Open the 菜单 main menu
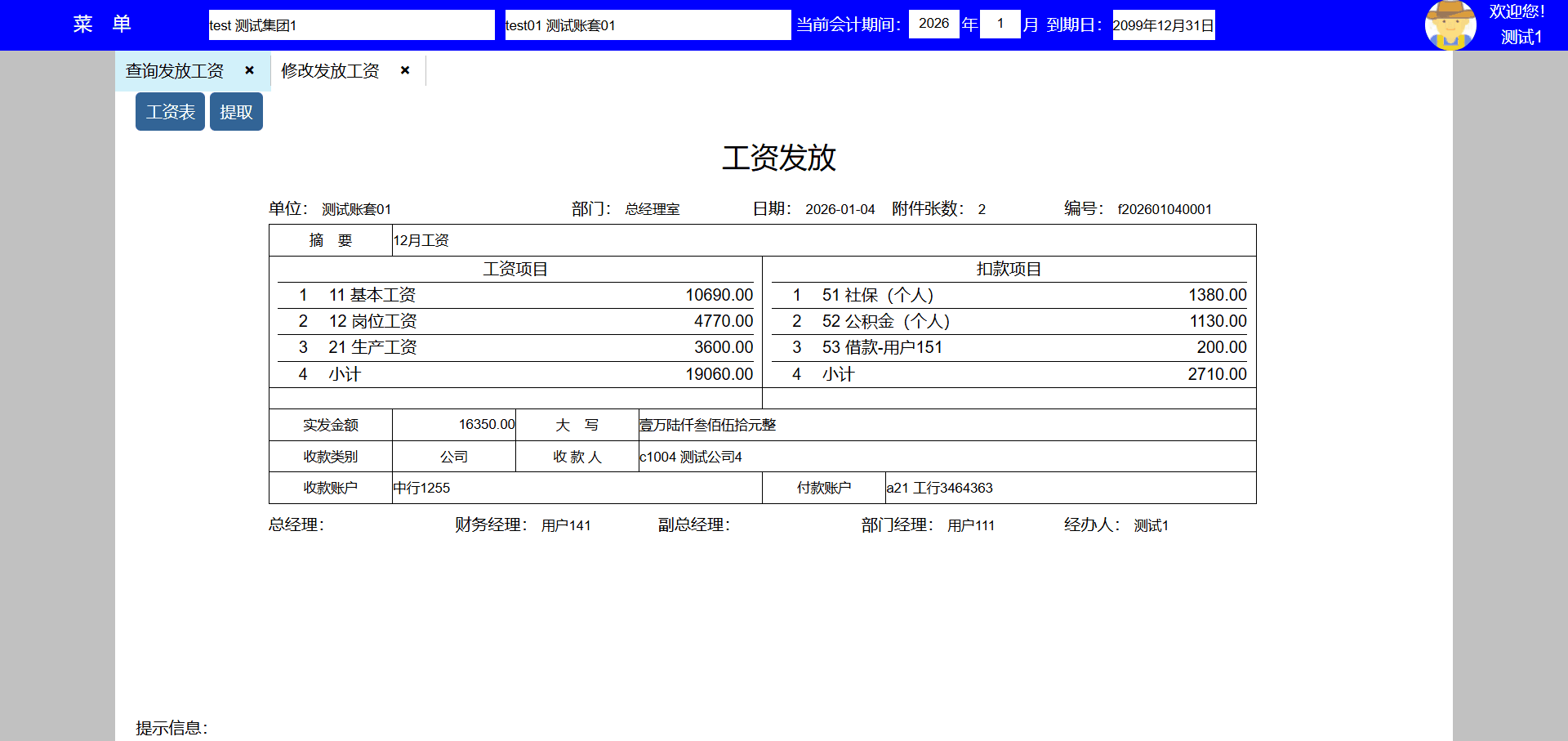 [101, 25]
